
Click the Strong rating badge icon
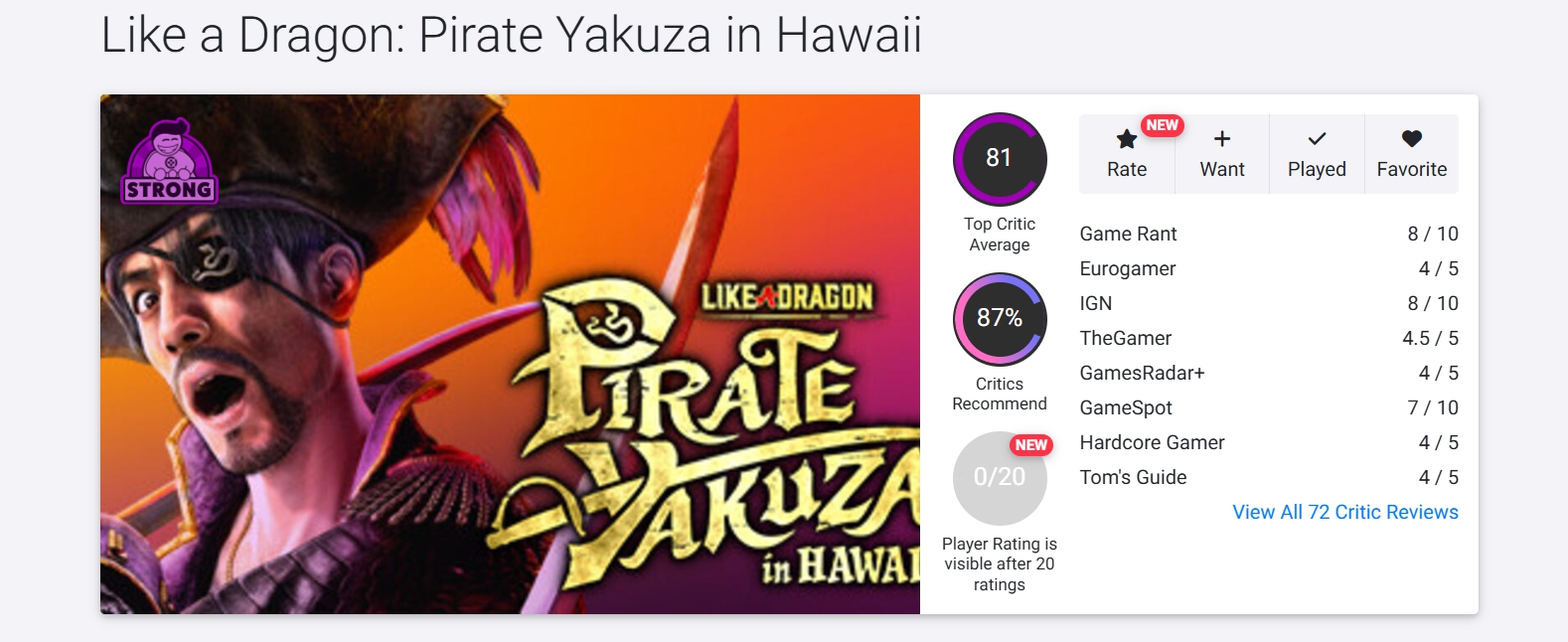click(169, 162)
